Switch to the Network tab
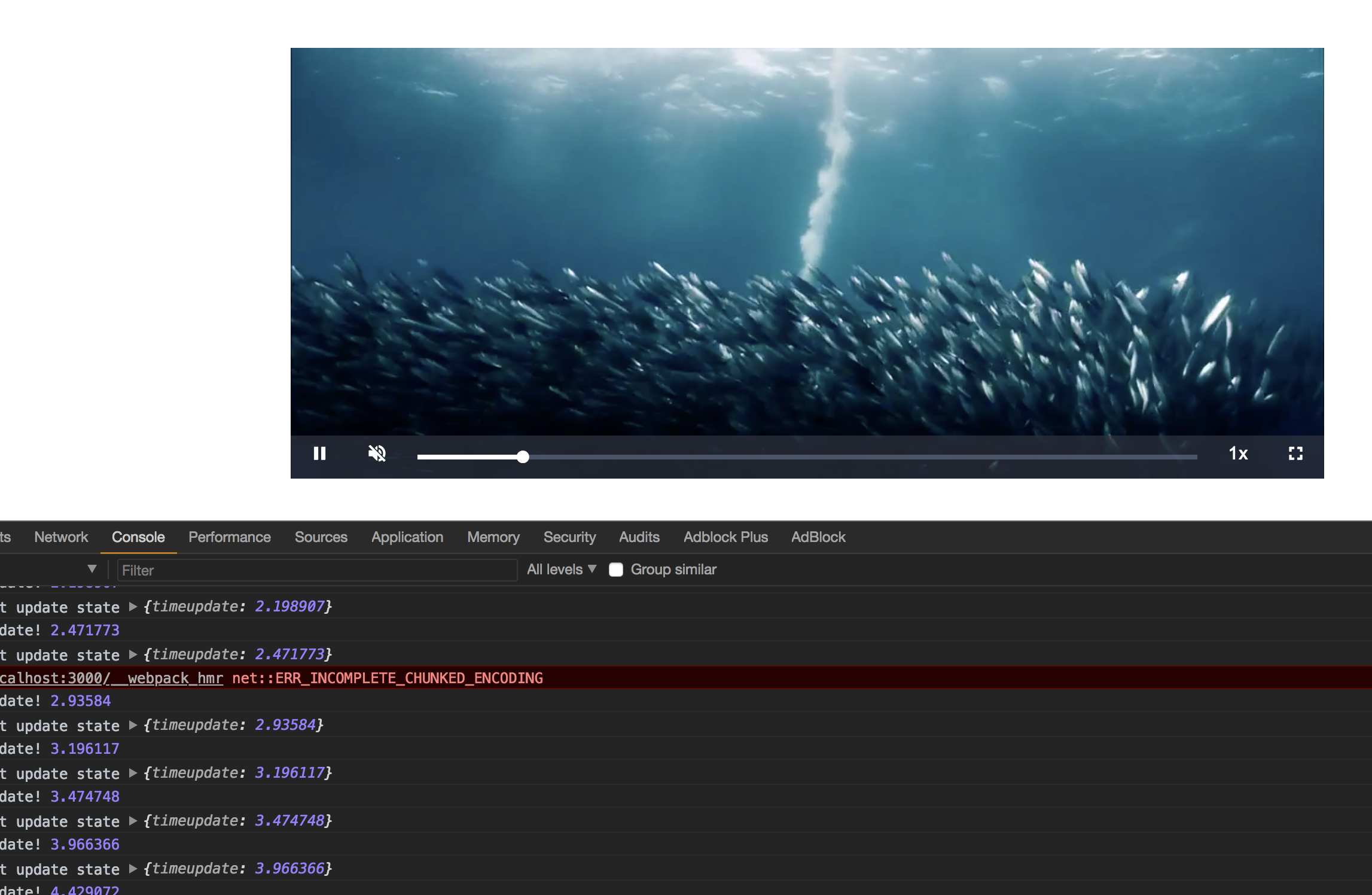Image resolution: width=1372 pixels, height=895 pixels. click(x=60, y=537)
